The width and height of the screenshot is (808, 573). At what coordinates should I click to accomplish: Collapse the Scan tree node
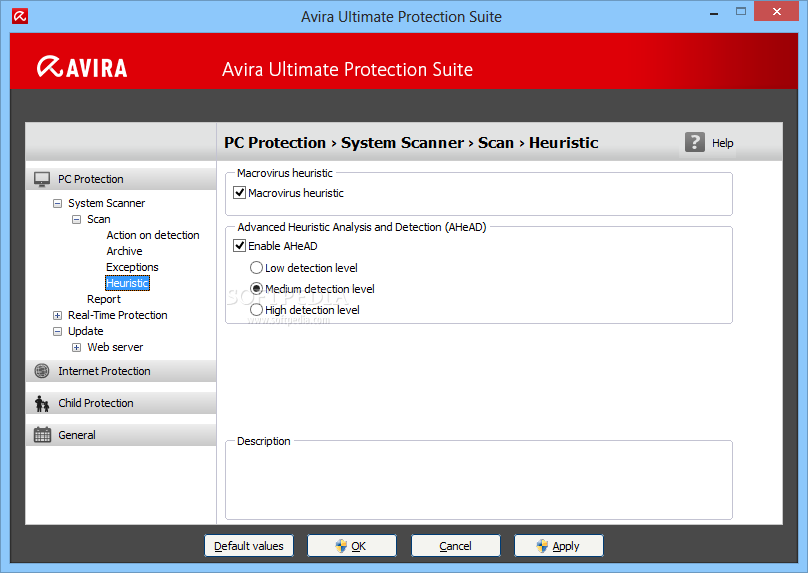(x=76, y=220)
